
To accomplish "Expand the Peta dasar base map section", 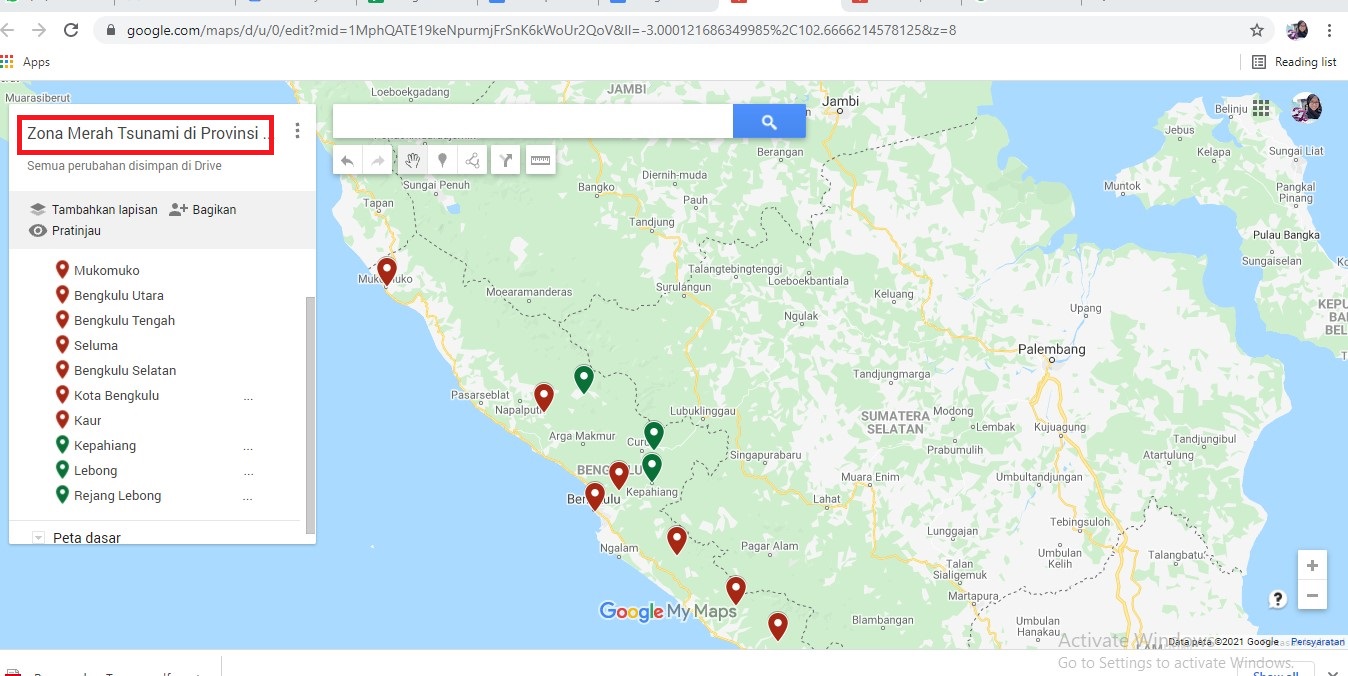I will pos(39,538).
